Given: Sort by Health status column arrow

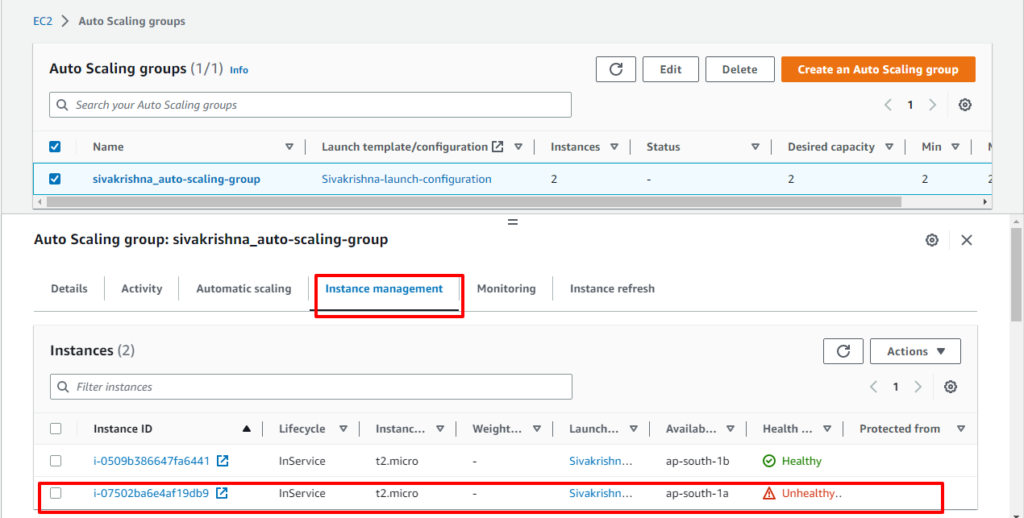Looking at the screenshot, I should 827,429.
